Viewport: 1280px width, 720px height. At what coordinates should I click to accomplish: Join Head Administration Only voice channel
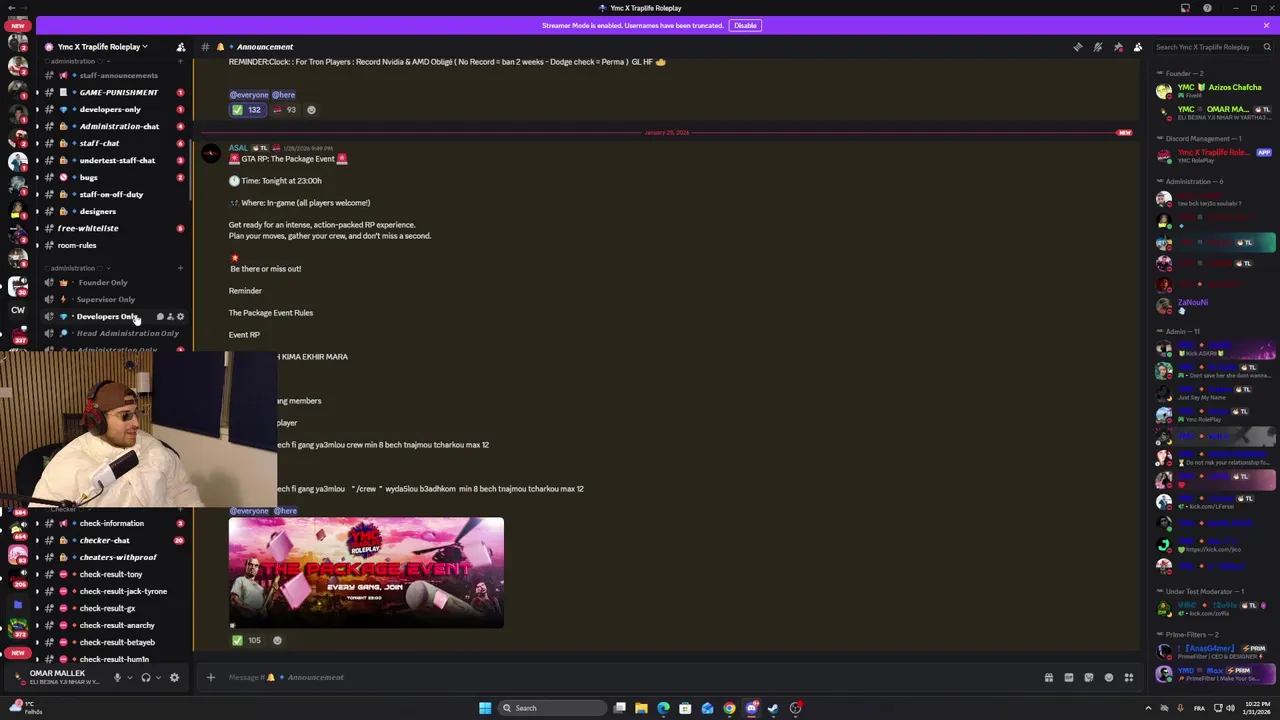coord(127,333)
